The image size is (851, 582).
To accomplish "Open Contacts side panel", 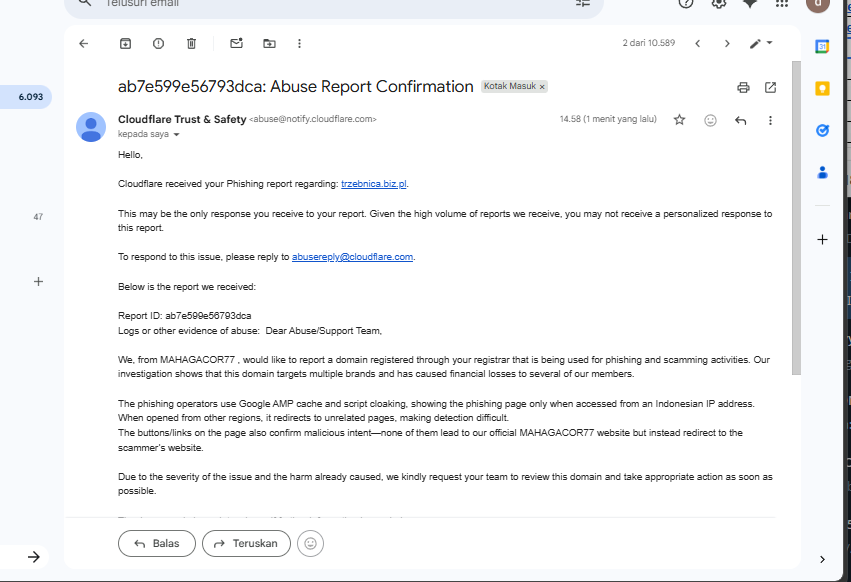I will pos(822,173).
